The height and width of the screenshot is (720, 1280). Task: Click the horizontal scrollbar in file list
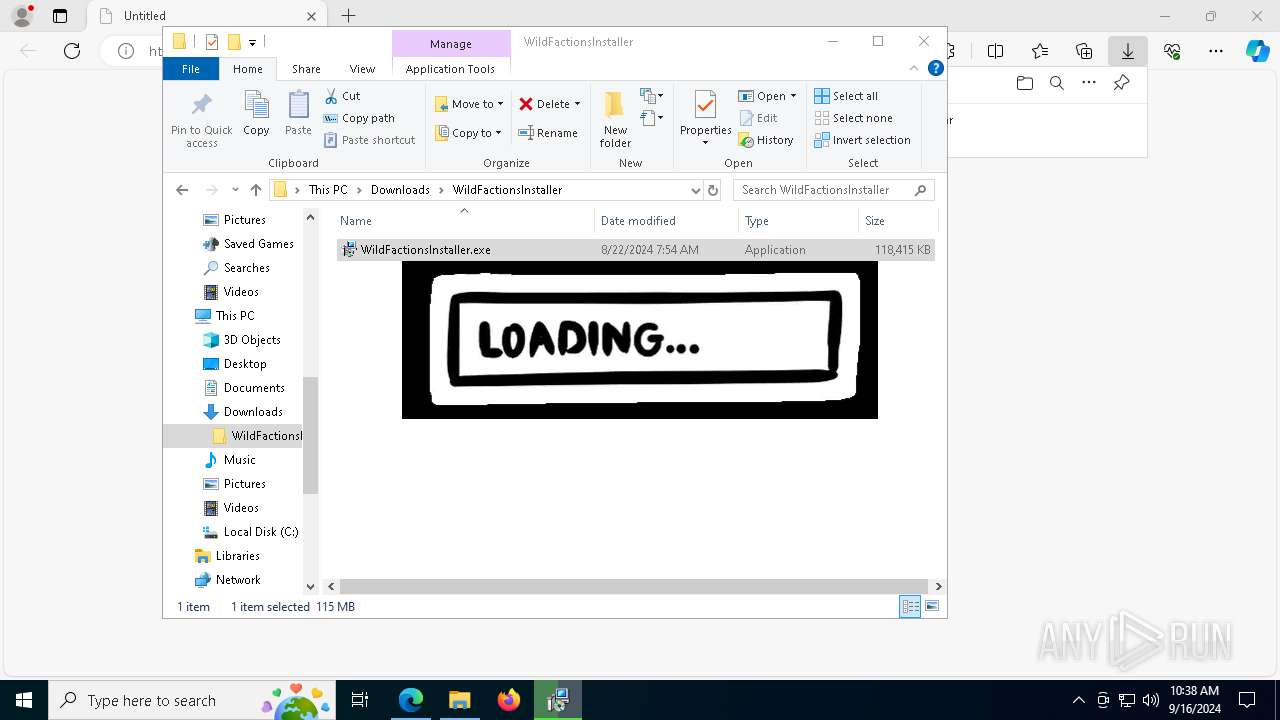(635, 586)
